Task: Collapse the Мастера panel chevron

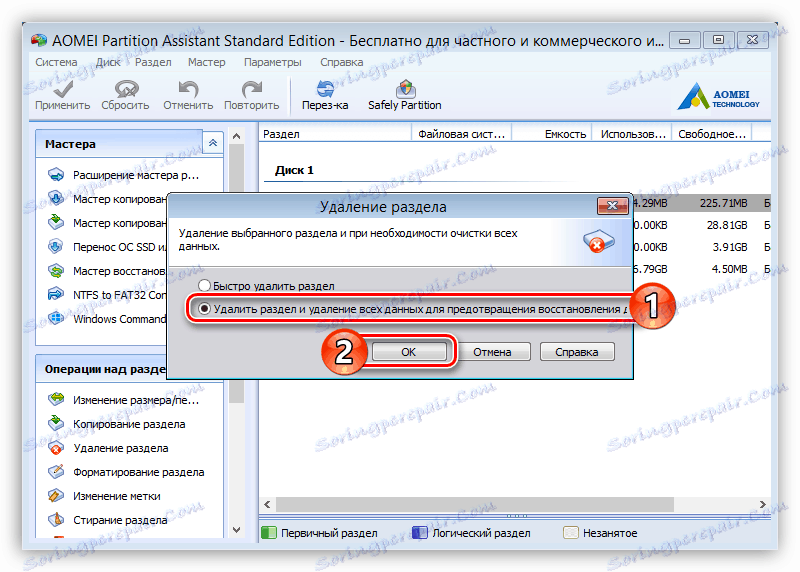Action: 213,143
